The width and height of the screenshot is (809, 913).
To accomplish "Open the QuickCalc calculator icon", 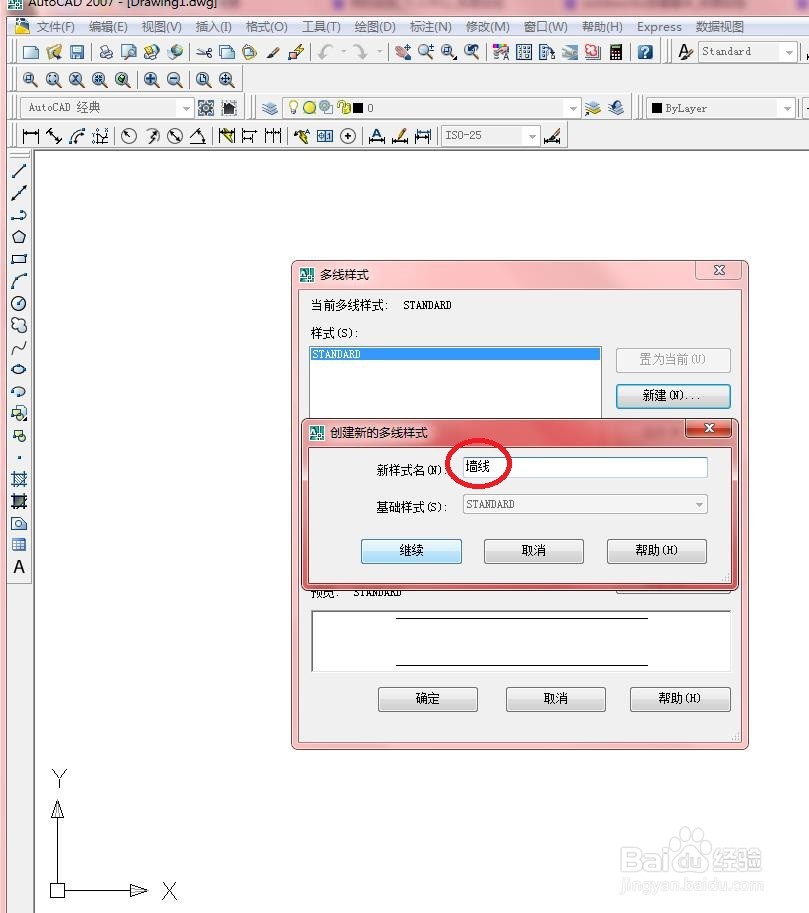I will (x=616, y=52).
